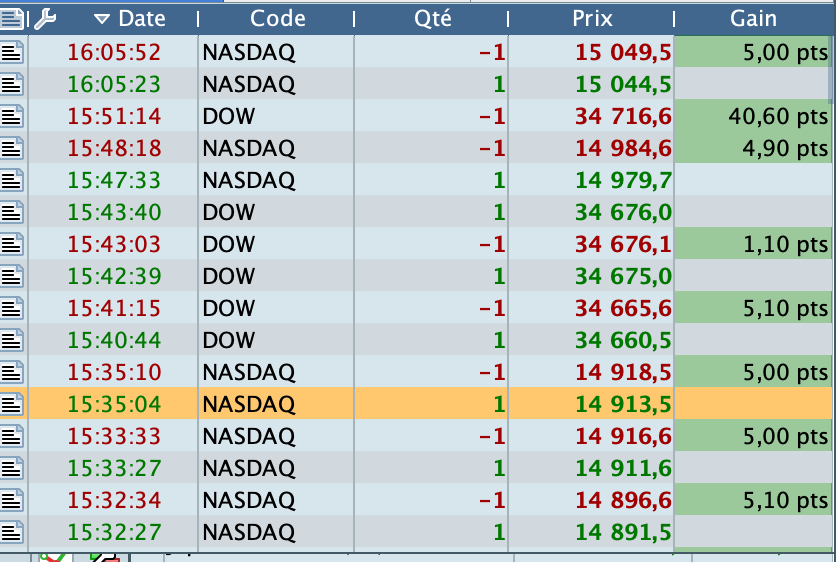836x562 pixels.
Task: Open the document icon for the 15:32:27 row
Action: [12, 532]
